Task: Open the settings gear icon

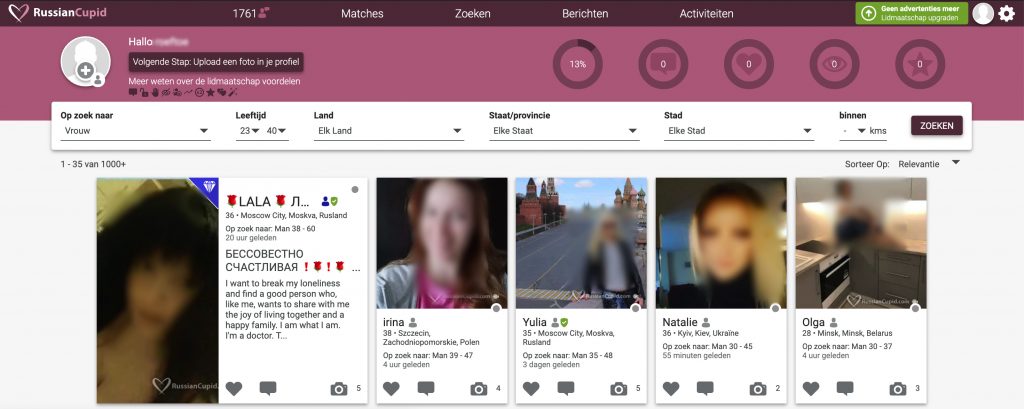Action: (1007, 13)
